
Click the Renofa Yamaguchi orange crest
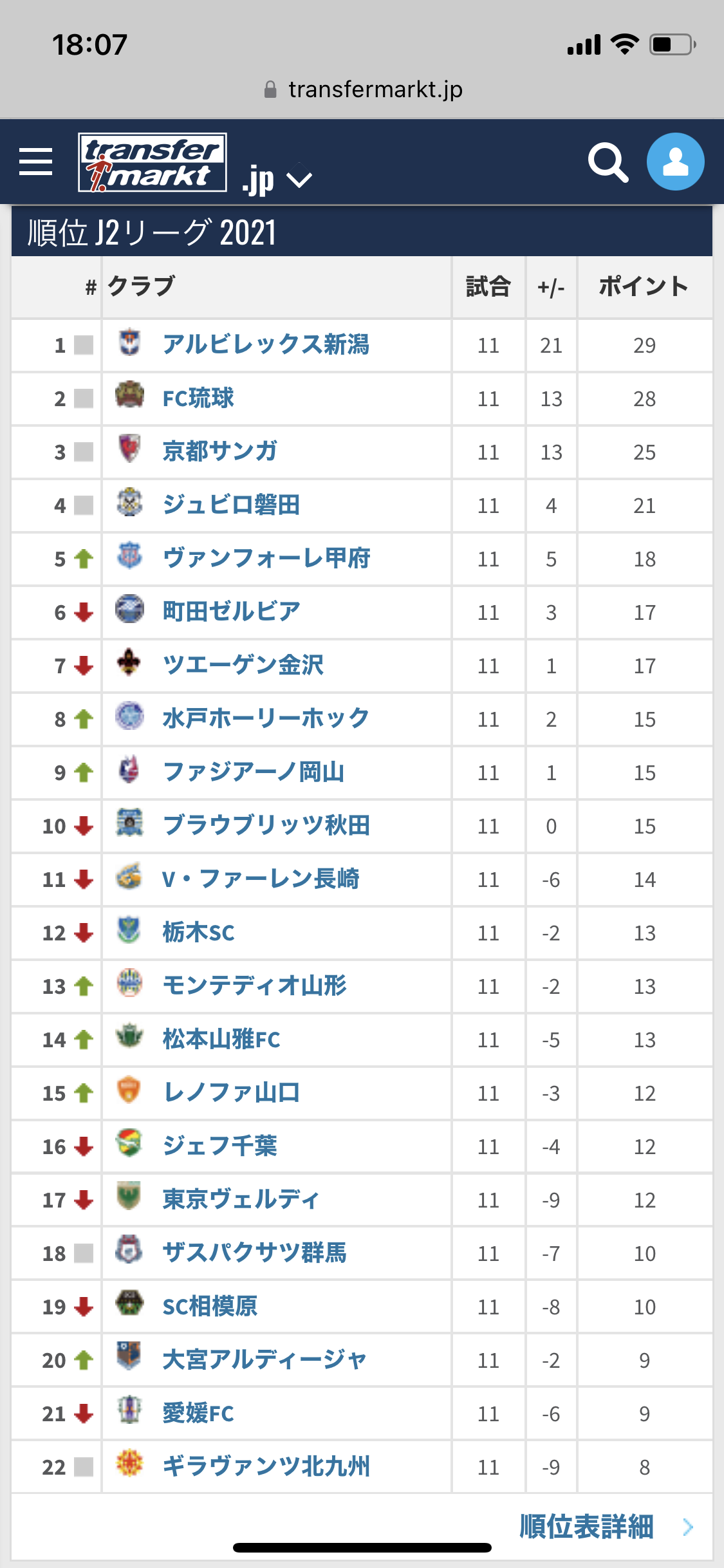pos(129,1090)
